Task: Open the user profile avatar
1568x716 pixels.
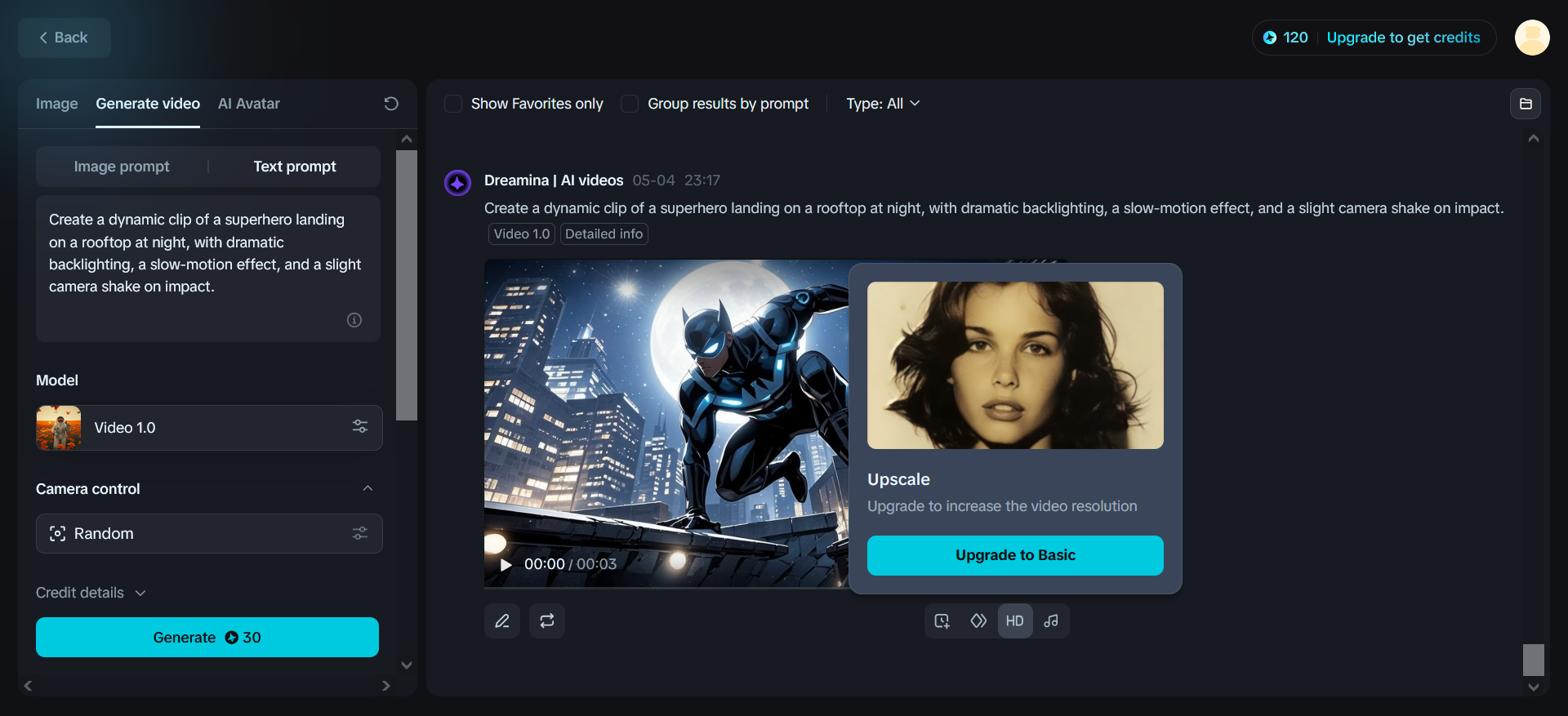Action: click(1532, 38)
